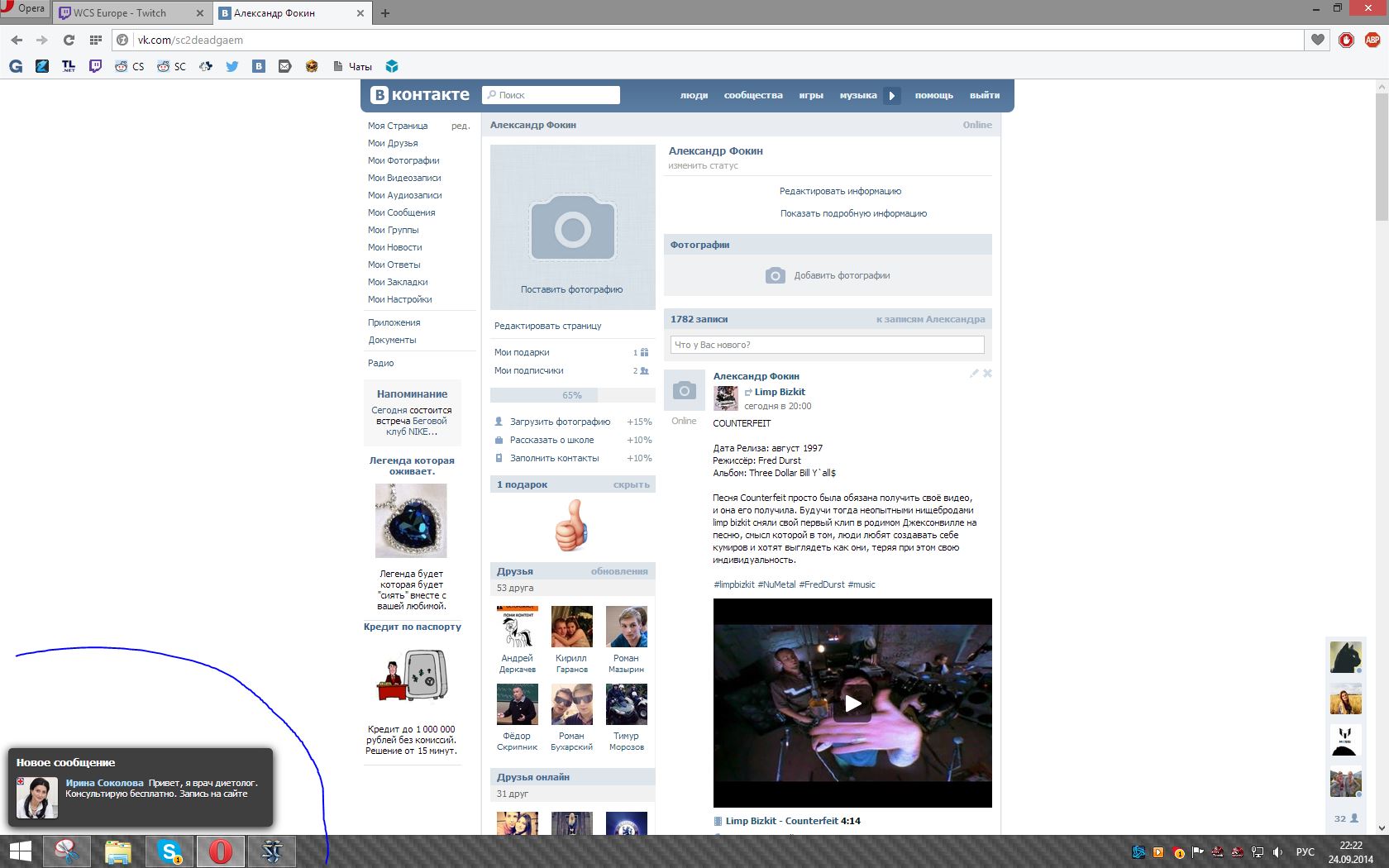Image resolution: width=1389 pixels, height=868 pixels.
Task: Open the Adblock Plus extension icon
Action: pos(1372,40)
